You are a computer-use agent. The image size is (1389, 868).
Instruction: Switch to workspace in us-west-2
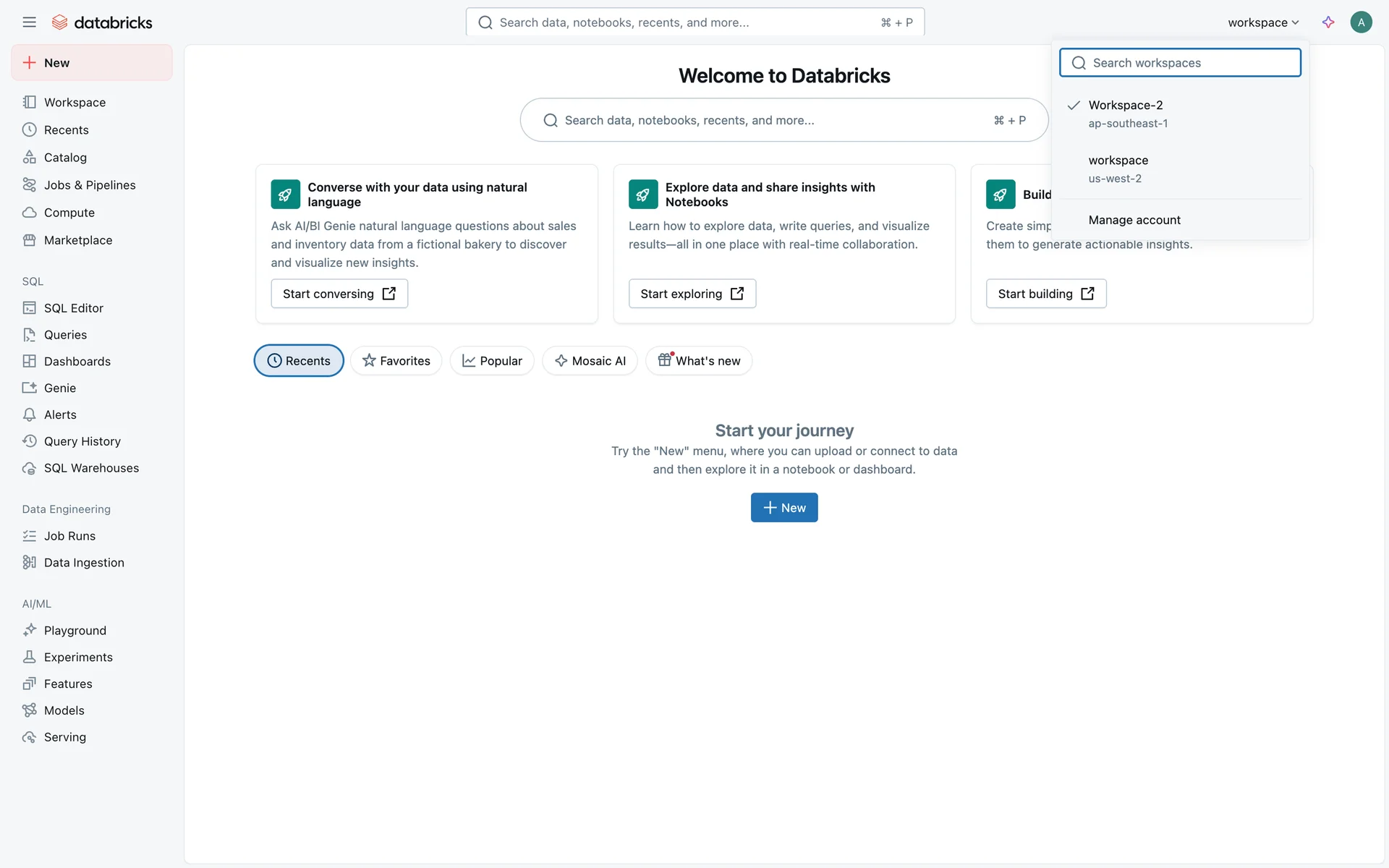[1118, 169]
